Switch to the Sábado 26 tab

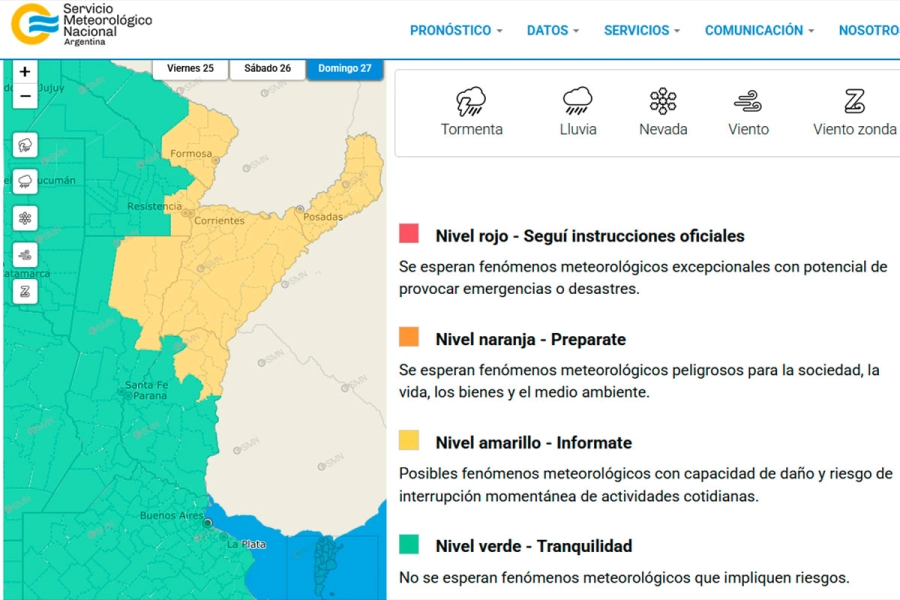(267, 68)
